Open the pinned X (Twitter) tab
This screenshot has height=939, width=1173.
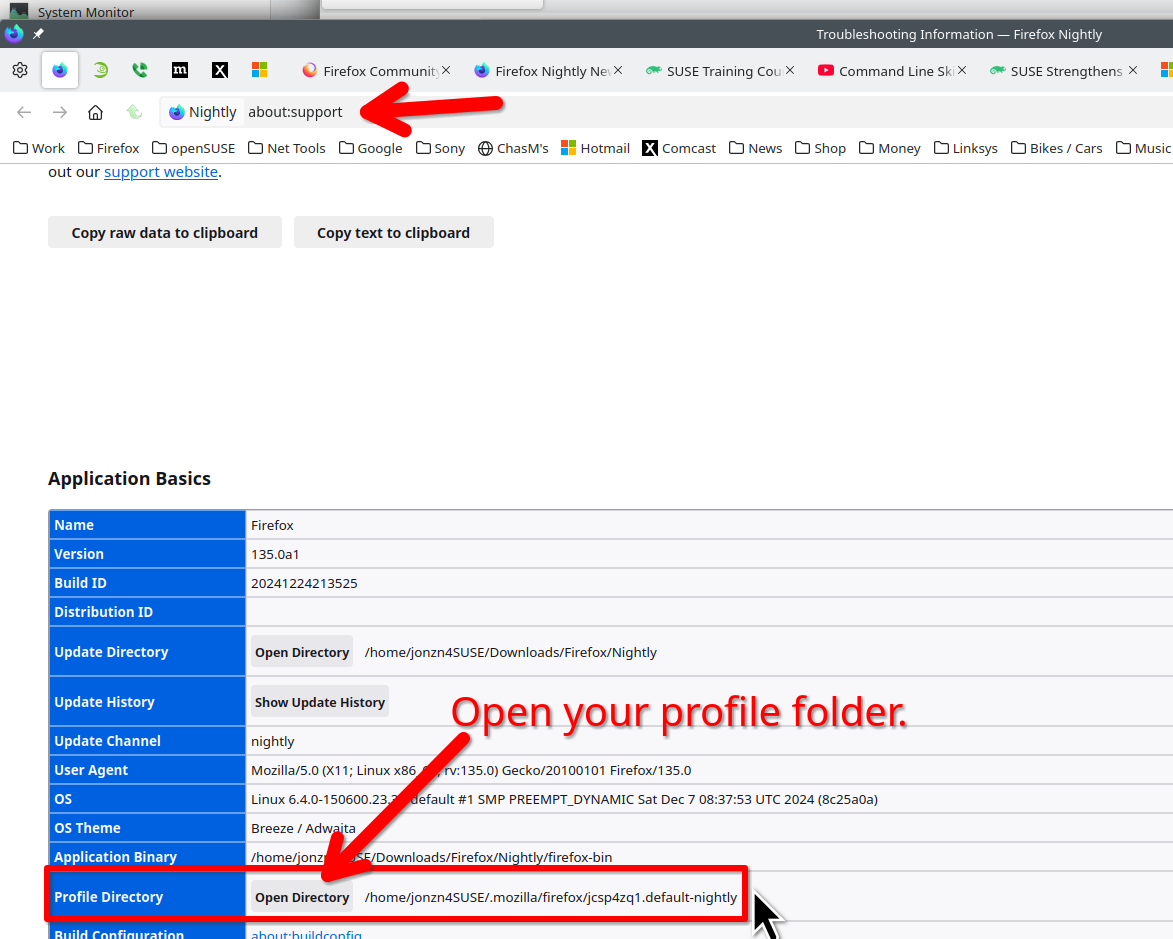click(220, 70)
